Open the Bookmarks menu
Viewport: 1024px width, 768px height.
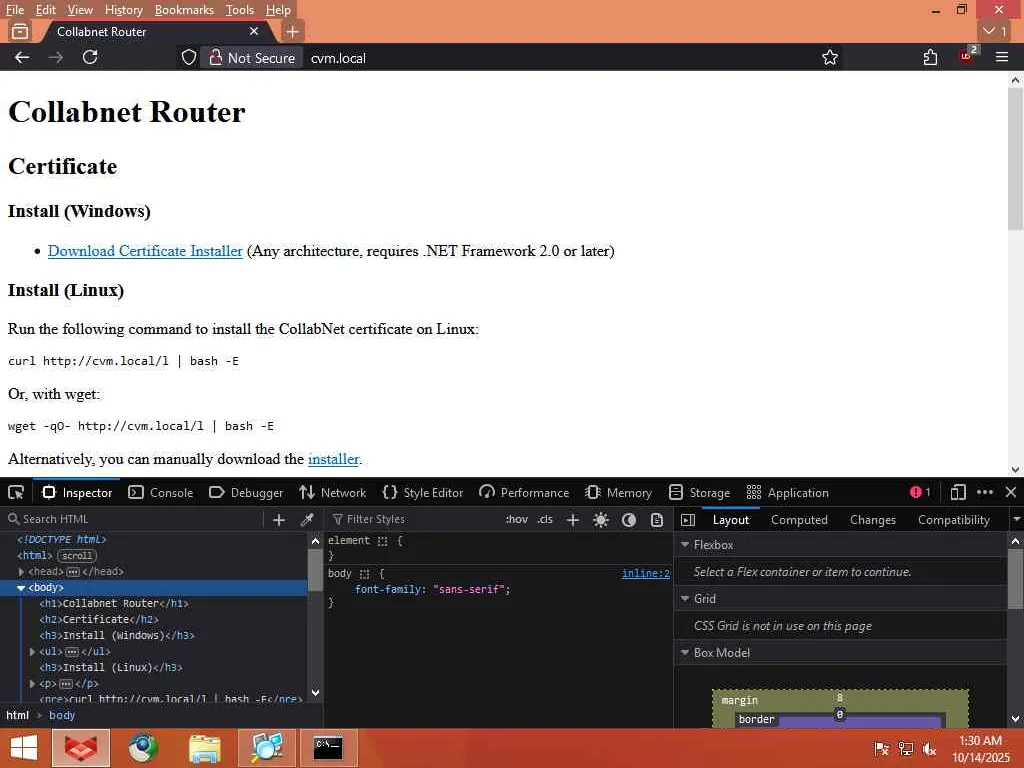(x=184, y=10)
